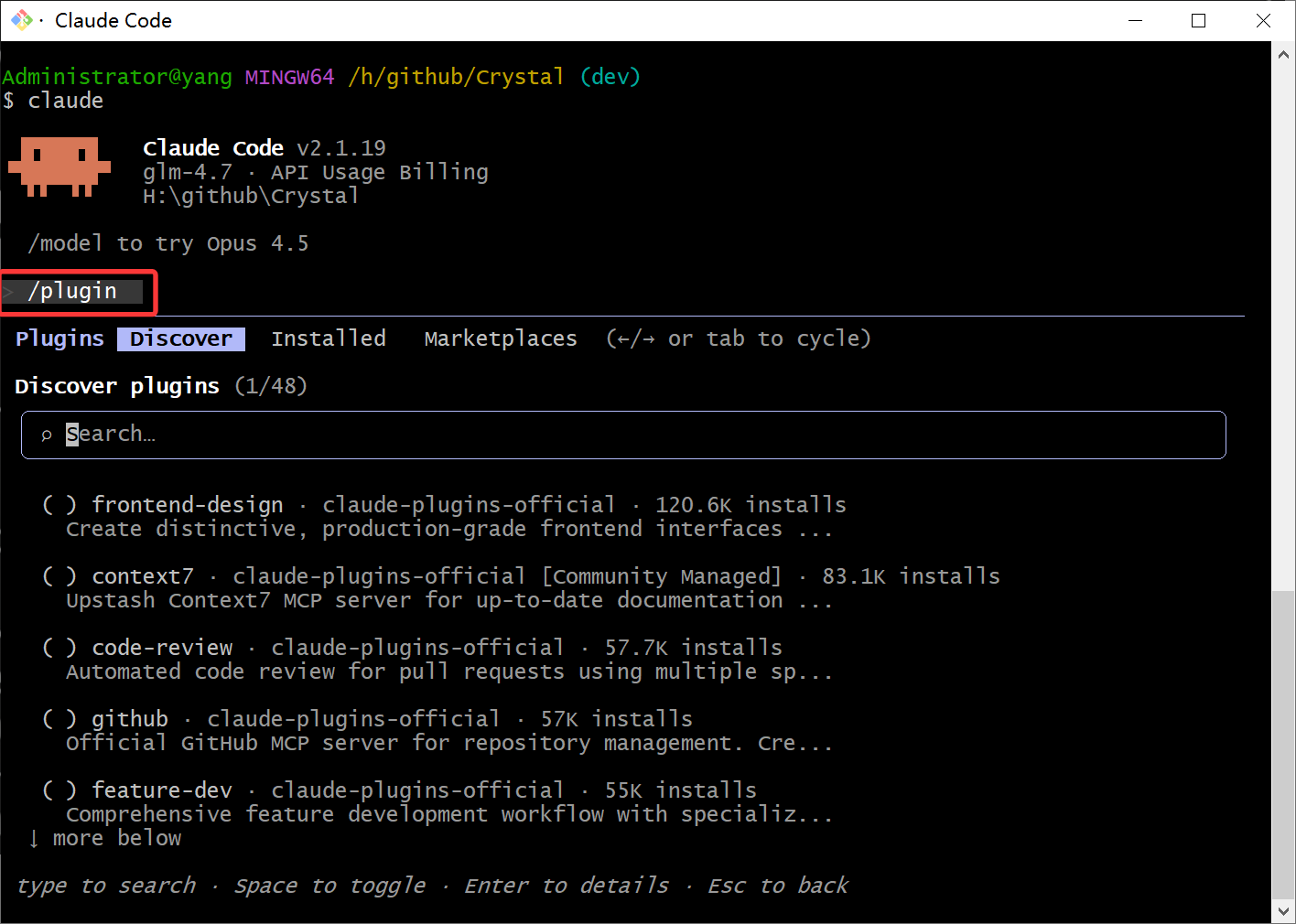The height and width of the screenshot is (924, 1296).
Task: Select the github plugin name
Action: pyautogui.click(x=130, y=719)
